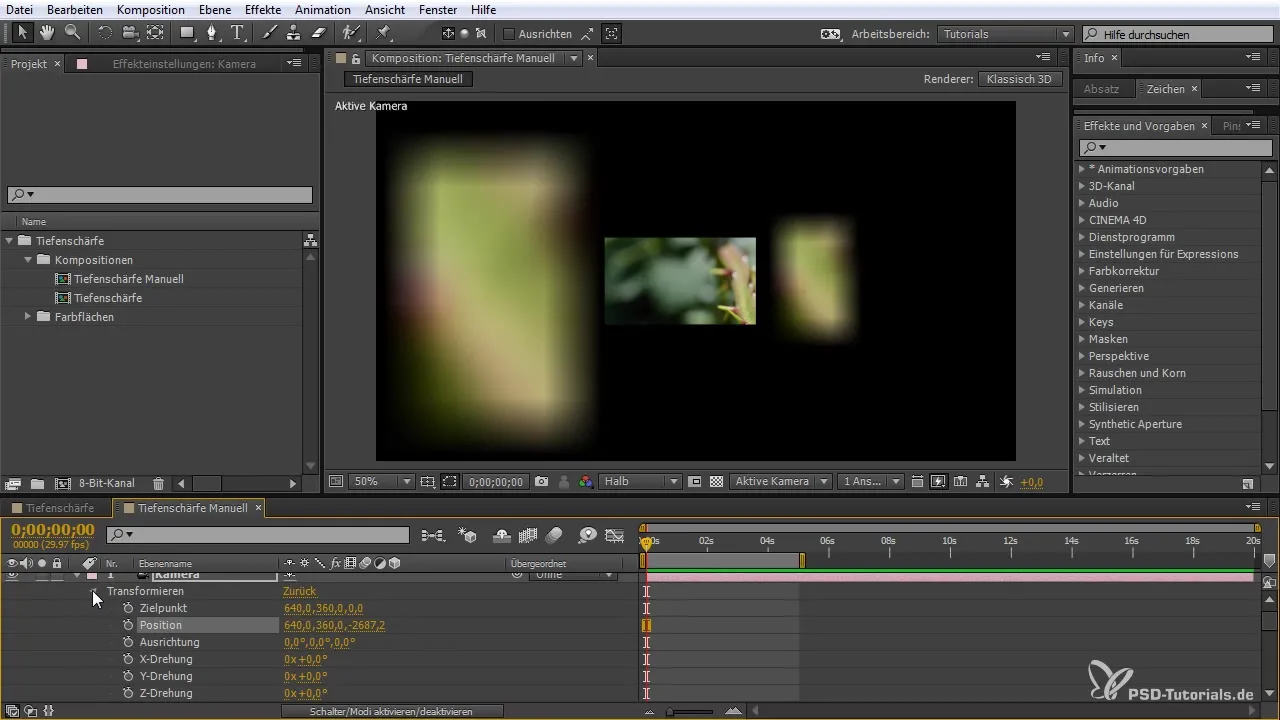The image size is (1280, 720).
Task: Switch to the Tiefenschärfe timeline tab
Action: (59, 508)
